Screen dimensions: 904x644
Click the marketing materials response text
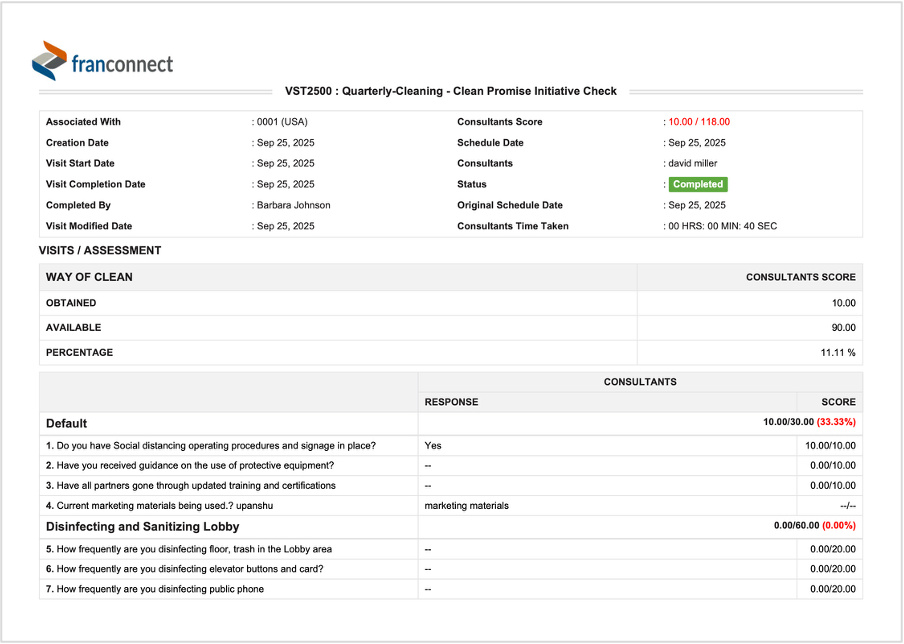click(x=466, y=505)
